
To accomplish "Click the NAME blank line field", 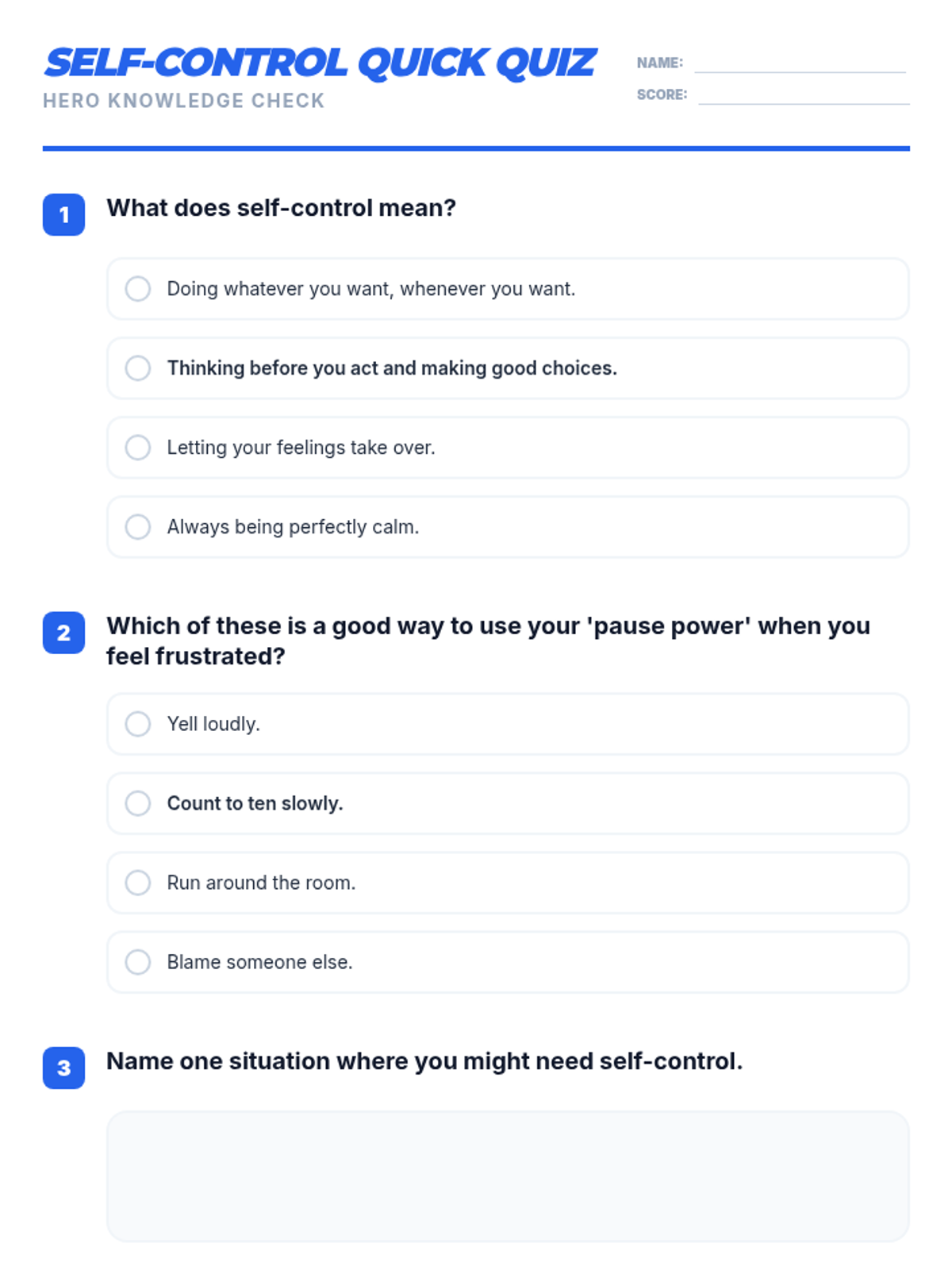I will pos(800,63).
